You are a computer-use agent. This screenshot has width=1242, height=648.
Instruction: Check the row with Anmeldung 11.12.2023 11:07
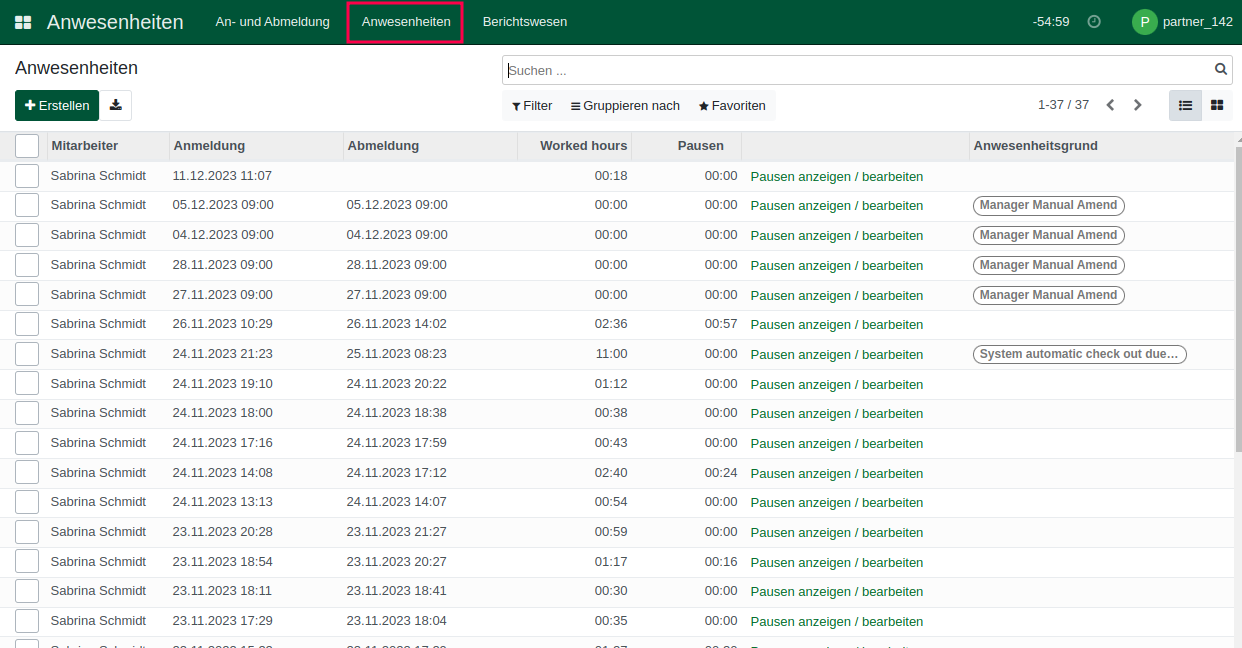[27, 176]
